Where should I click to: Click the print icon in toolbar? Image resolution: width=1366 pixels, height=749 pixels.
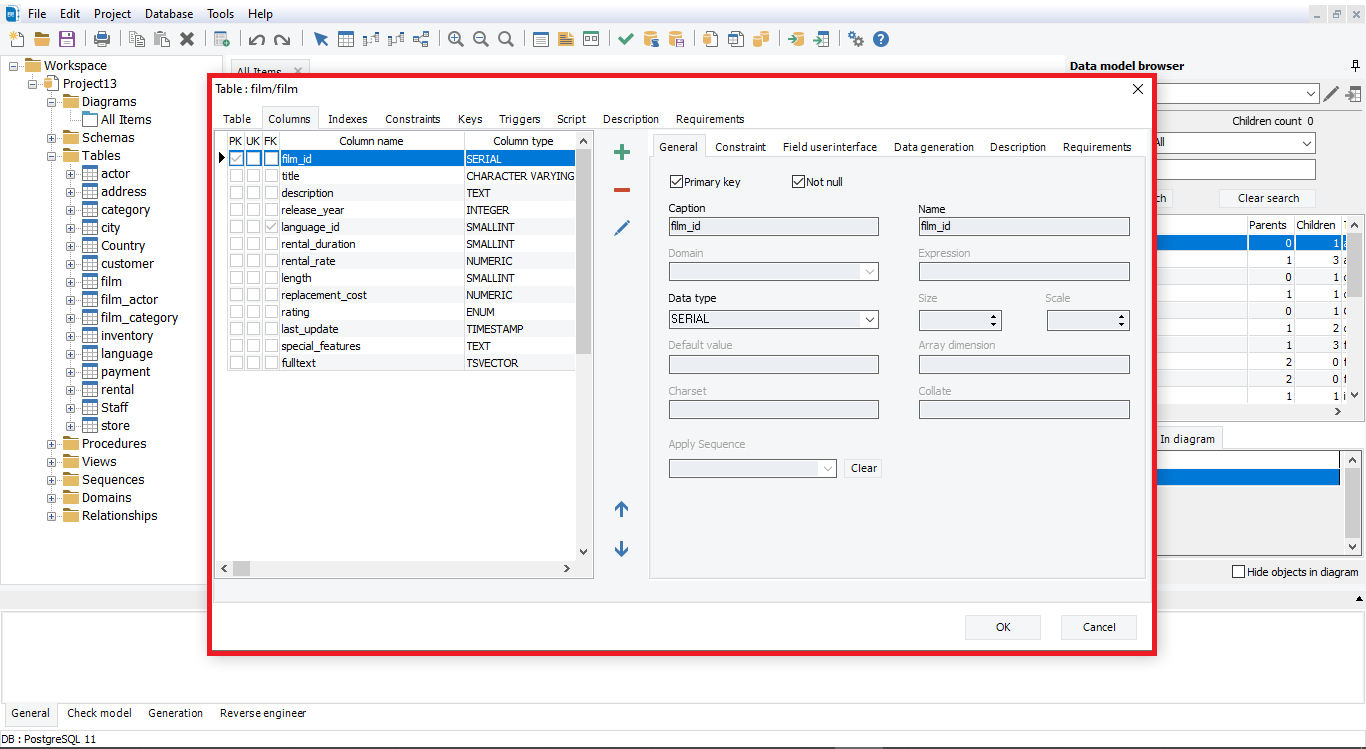102,39
